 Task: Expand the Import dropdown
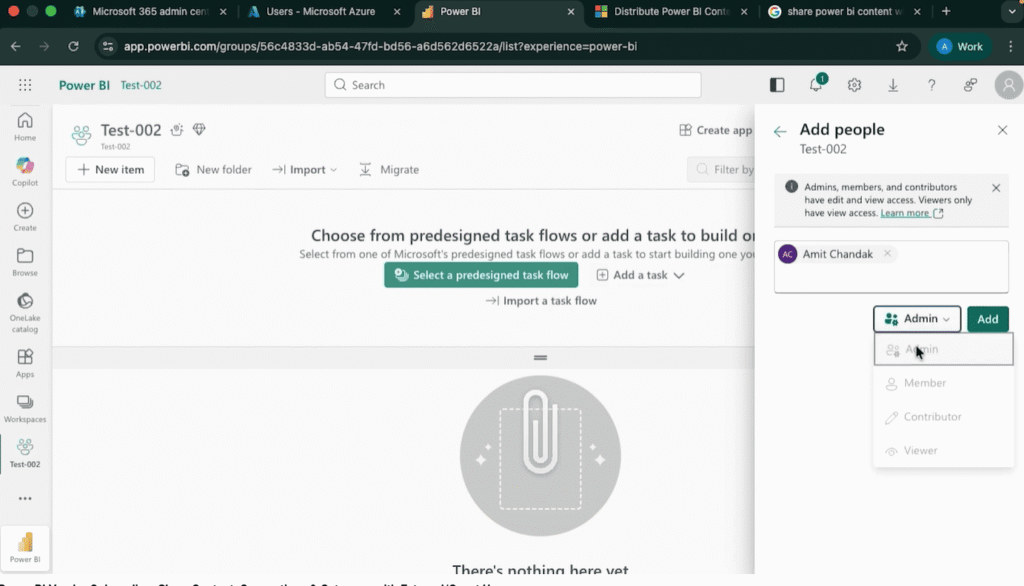[x=304, y=169]
